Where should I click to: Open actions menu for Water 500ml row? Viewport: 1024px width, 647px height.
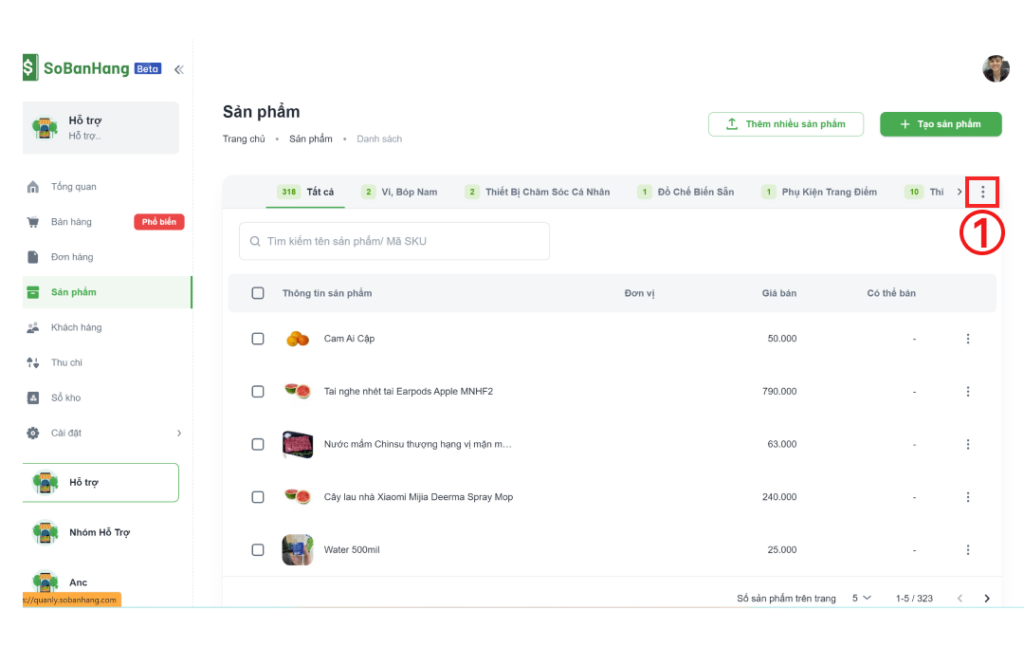click(967, 550)
